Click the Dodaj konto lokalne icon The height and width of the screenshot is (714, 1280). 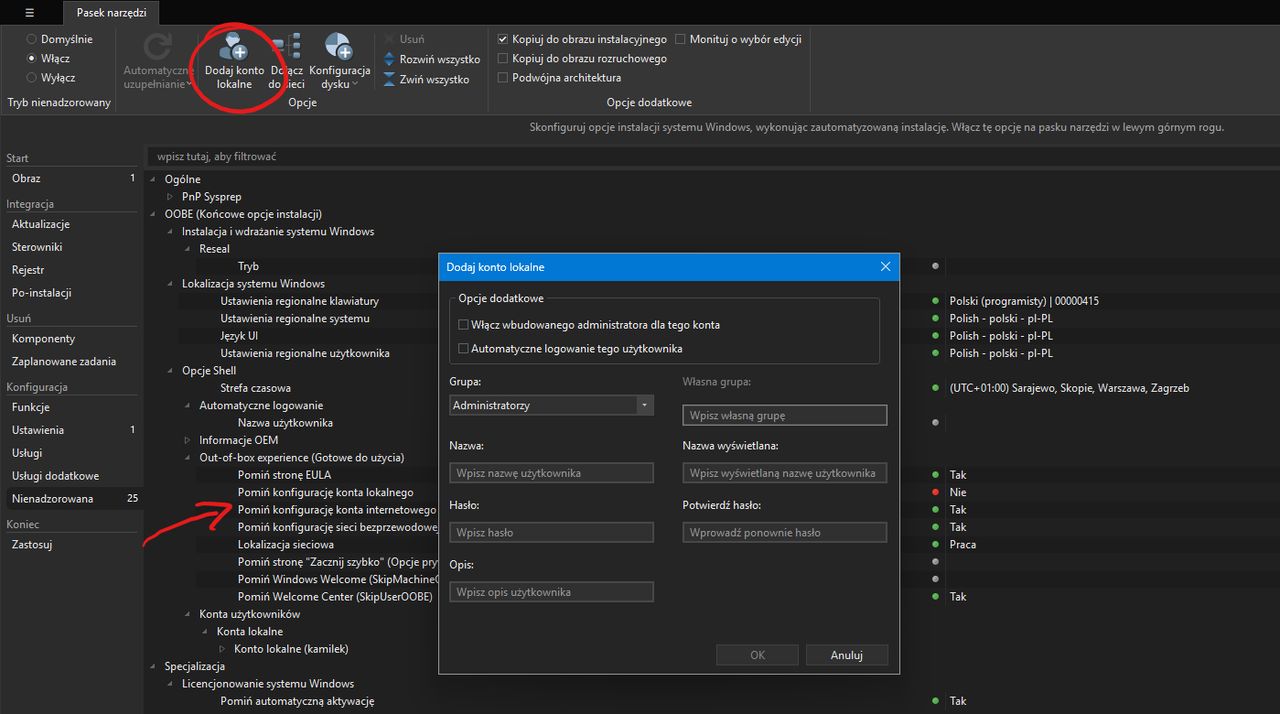[x=233, y=48]
